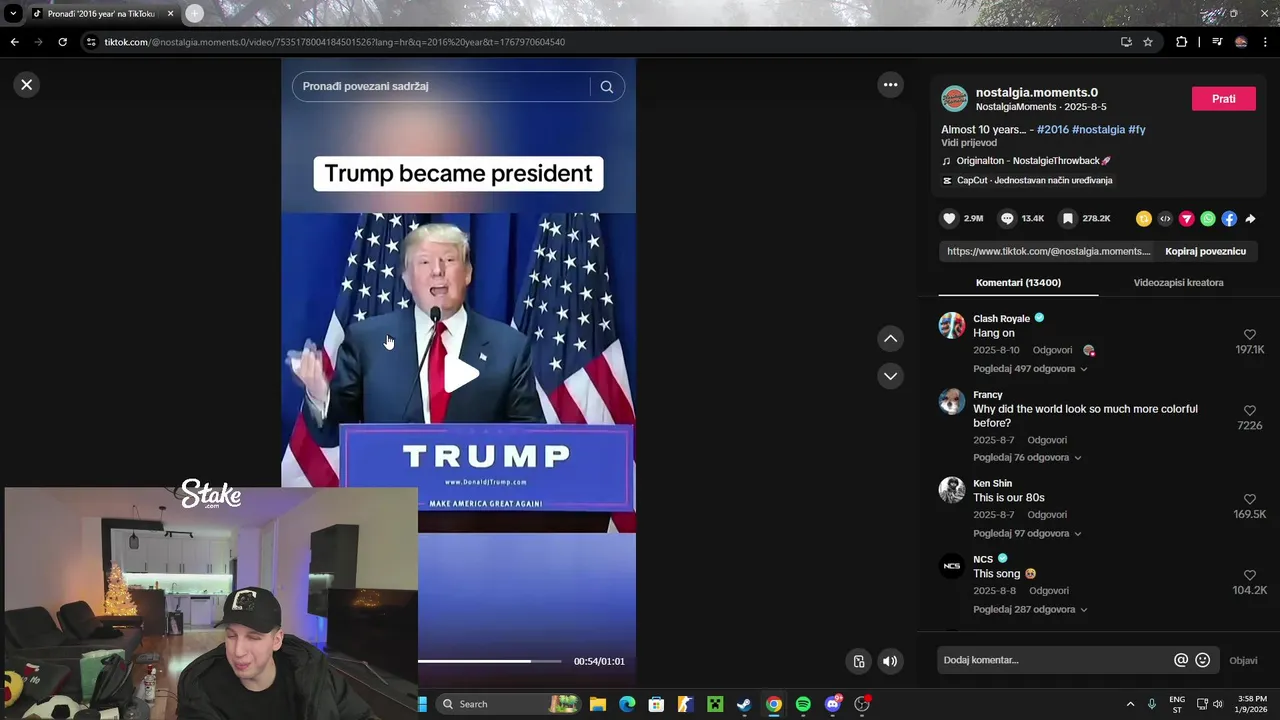The width and height of the screenshot is (1280, 720).
Task: Like the NCS comment
Action: tap(1249, 575)
